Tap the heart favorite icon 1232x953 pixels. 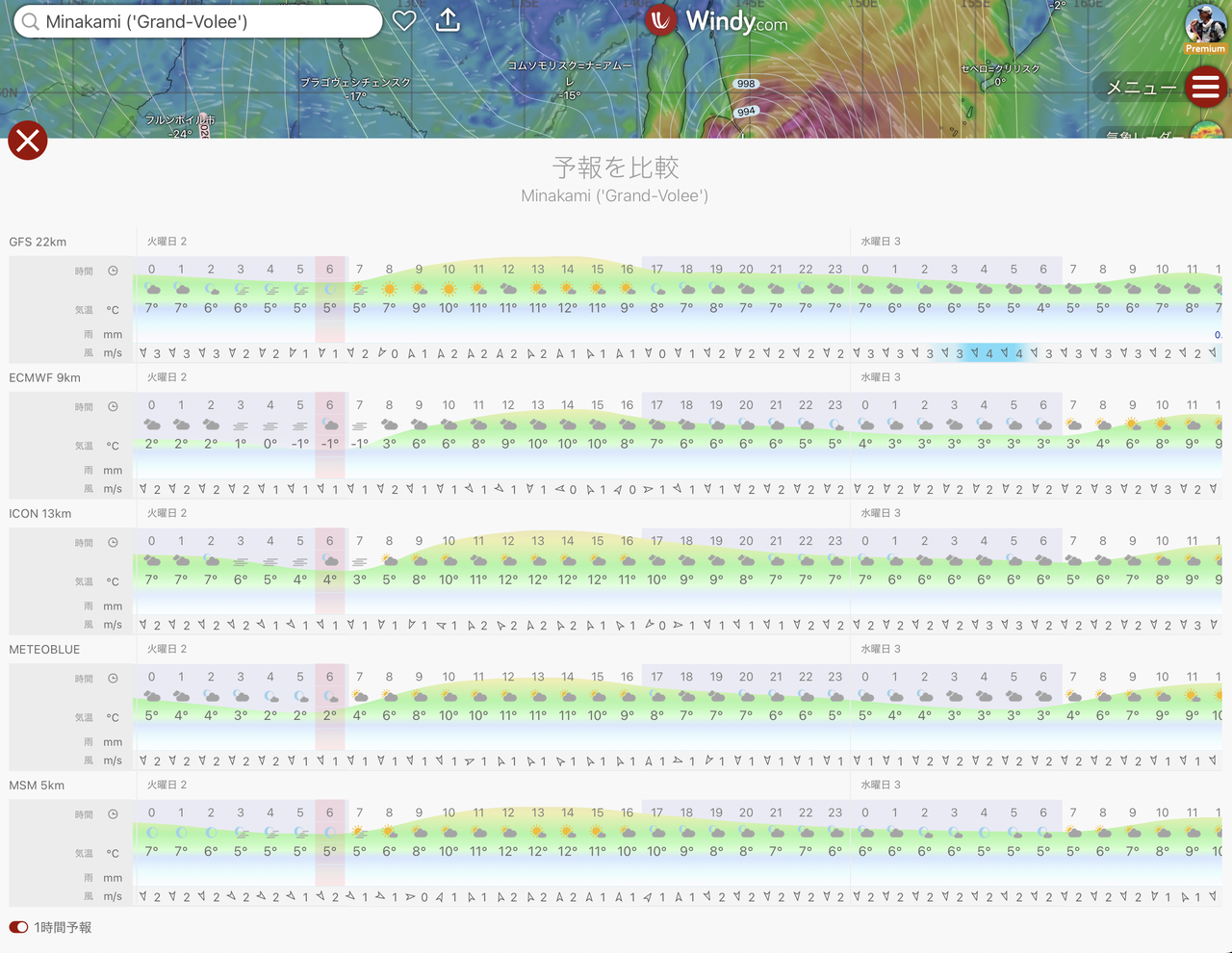point(404,20)
